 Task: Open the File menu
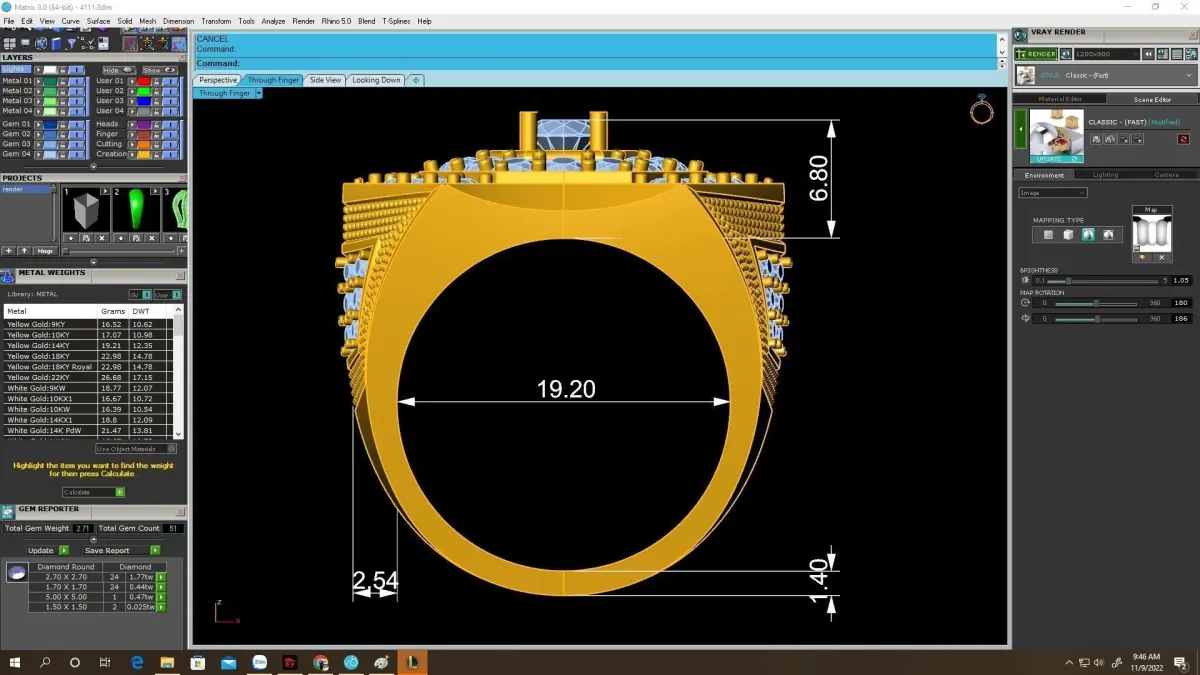pos(9,21)
